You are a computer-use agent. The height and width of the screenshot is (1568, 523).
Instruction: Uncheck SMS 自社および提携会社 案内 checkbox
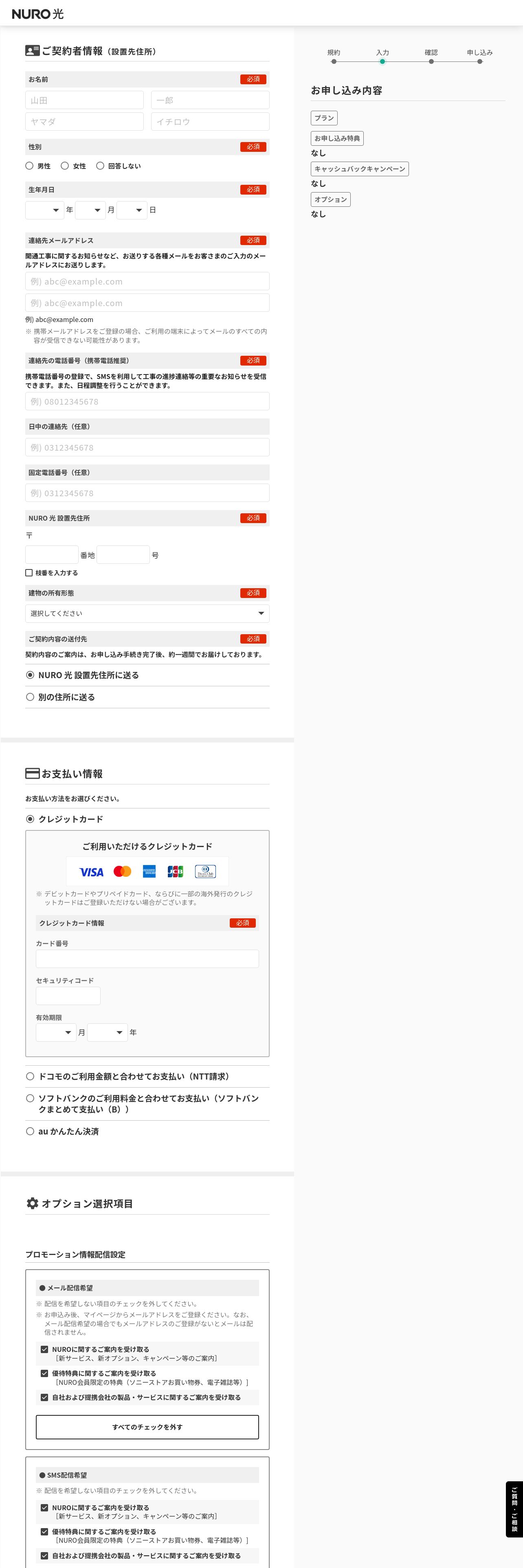coord(44,1555)
